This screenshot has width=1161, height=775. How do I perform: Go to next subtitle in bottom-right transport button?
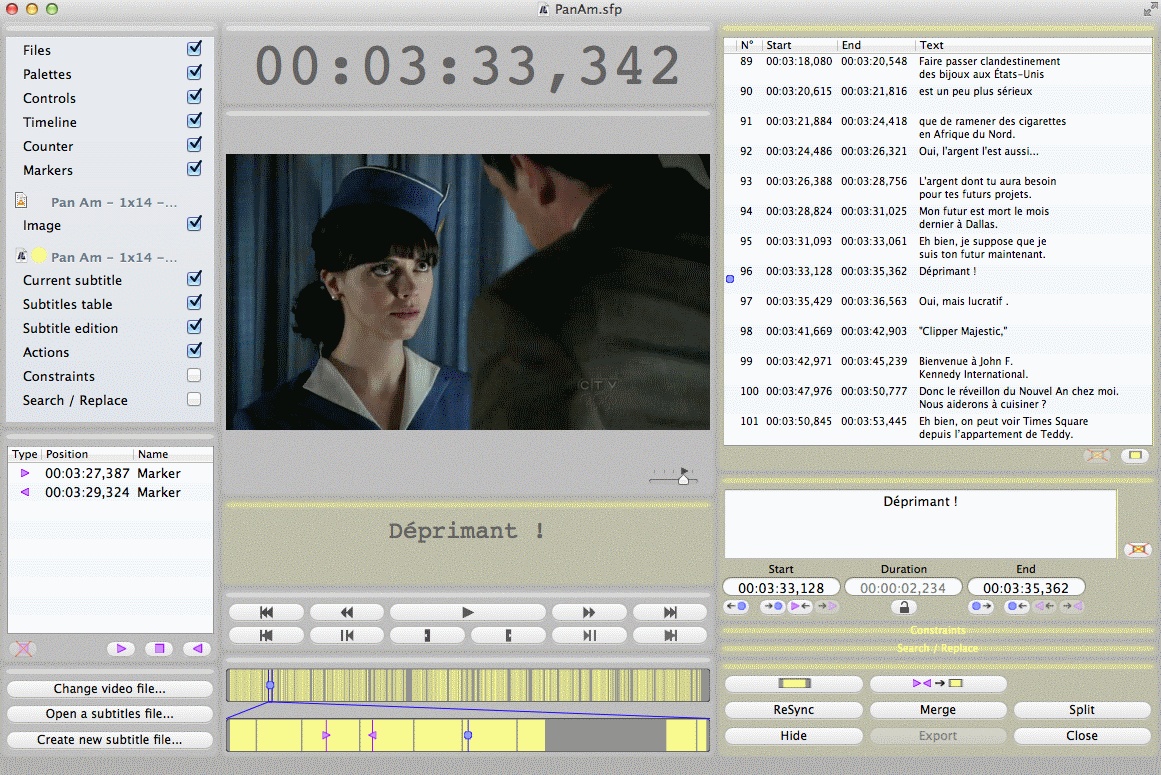pyautogui.click(x=670, y=635)
